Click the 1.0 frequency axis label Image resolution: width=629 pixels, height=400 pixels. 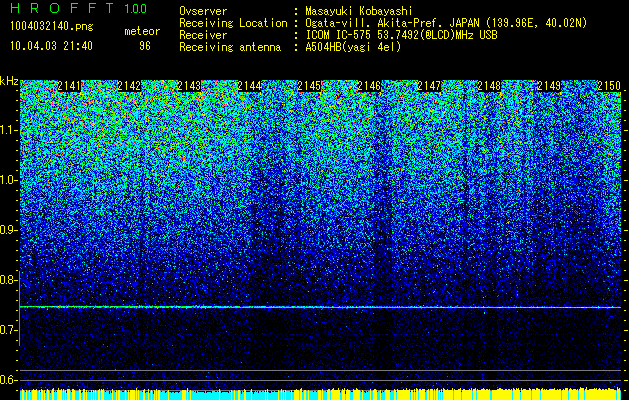point(8,180)
